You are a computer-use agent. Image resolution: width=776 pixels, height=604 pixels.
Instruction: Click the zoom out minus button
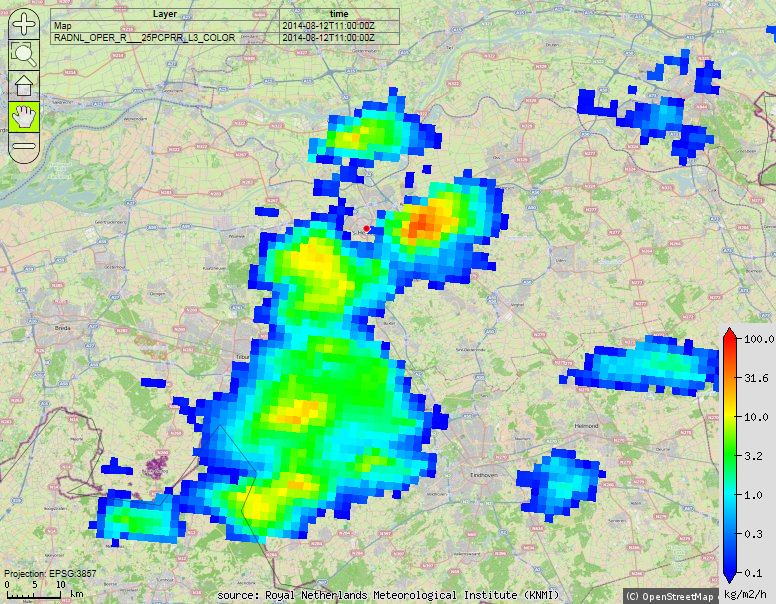[24, 146]
